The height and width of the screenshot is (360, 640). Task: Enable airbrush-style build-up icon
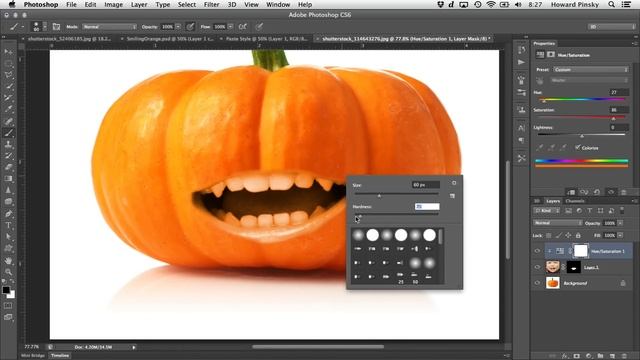click(242, 27)
